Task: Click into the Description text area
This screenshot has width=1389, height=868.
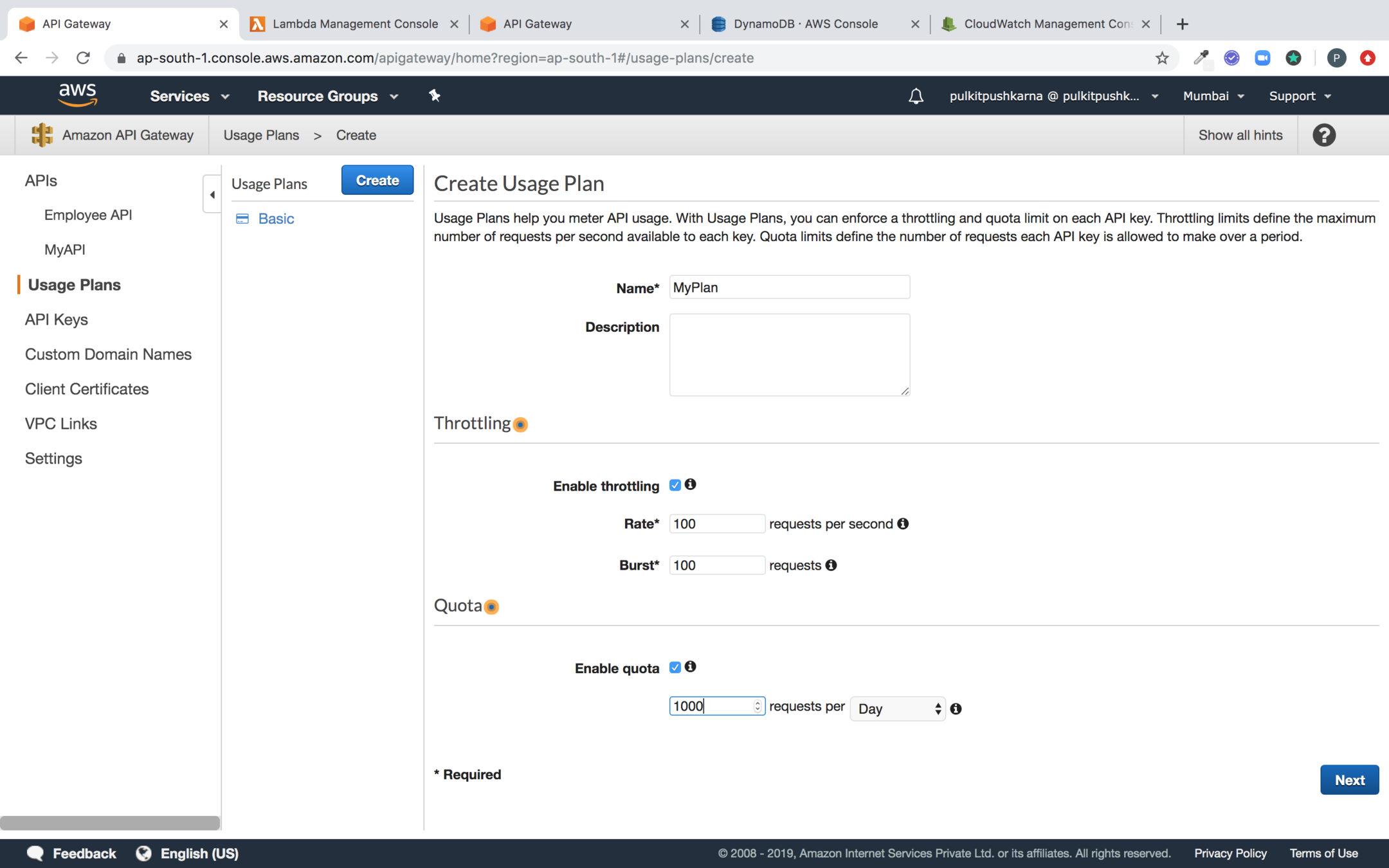Action: [789, 354]
